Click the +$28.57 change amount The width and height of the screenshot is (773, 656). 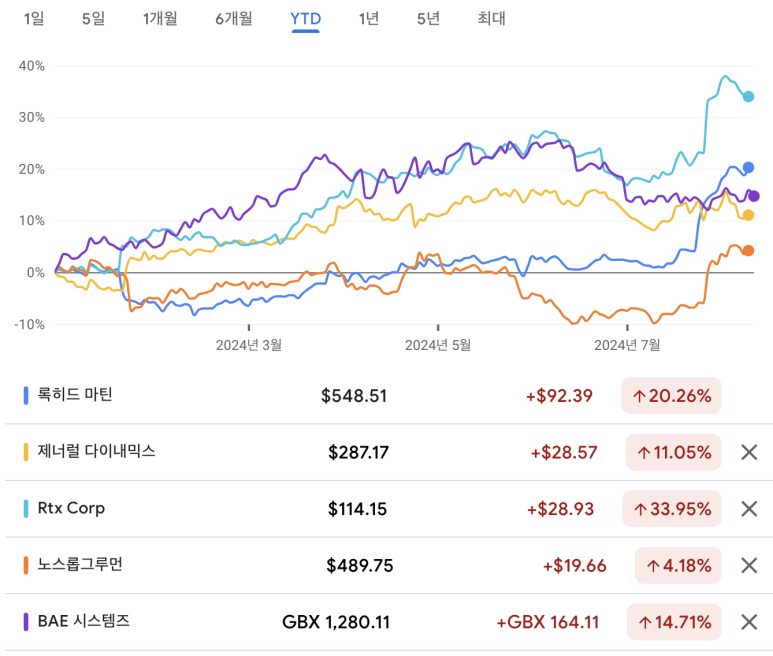coord(564,452)
